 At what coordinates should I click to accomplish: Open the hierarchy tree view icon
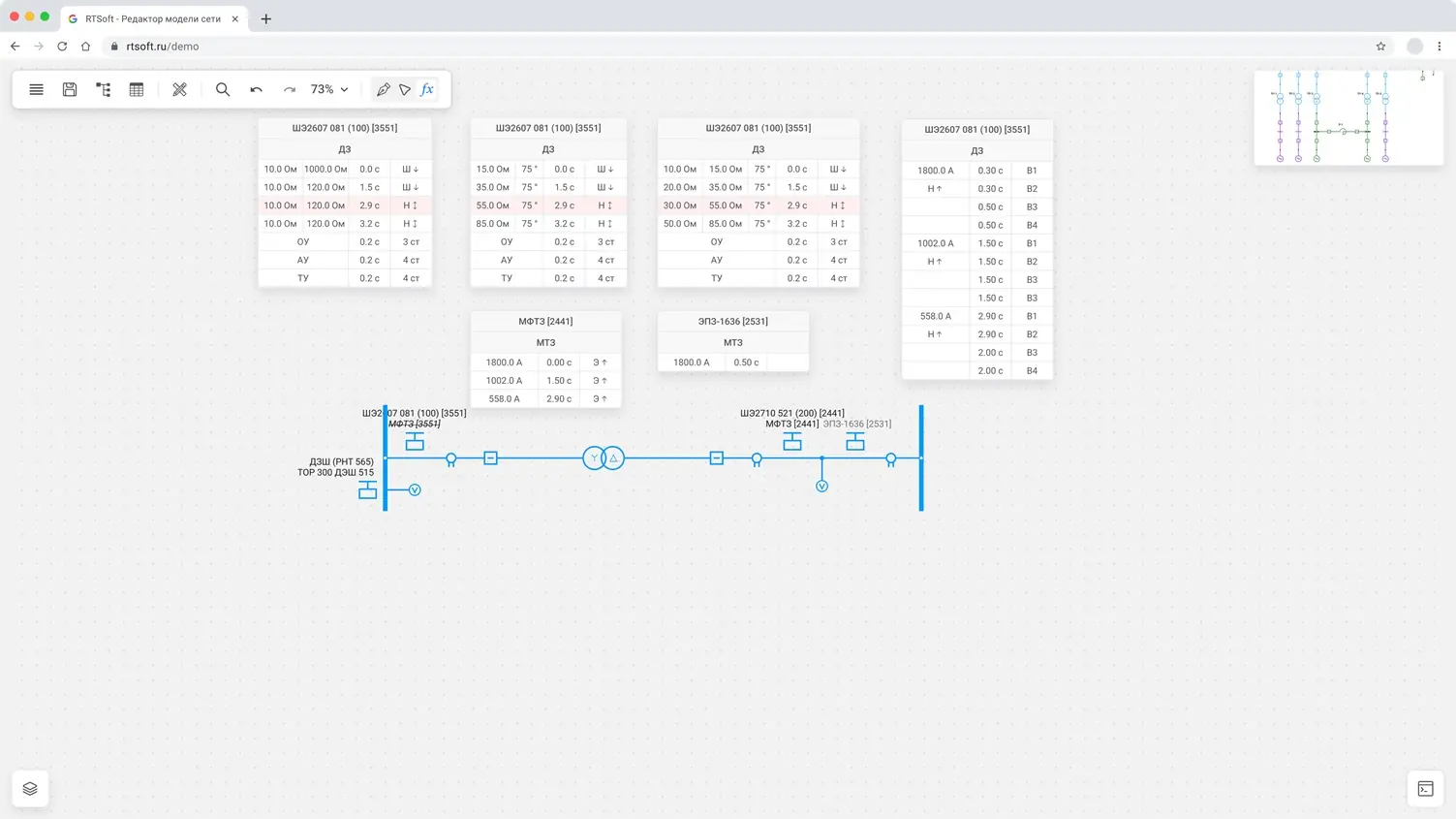click(x=103, y=89)
